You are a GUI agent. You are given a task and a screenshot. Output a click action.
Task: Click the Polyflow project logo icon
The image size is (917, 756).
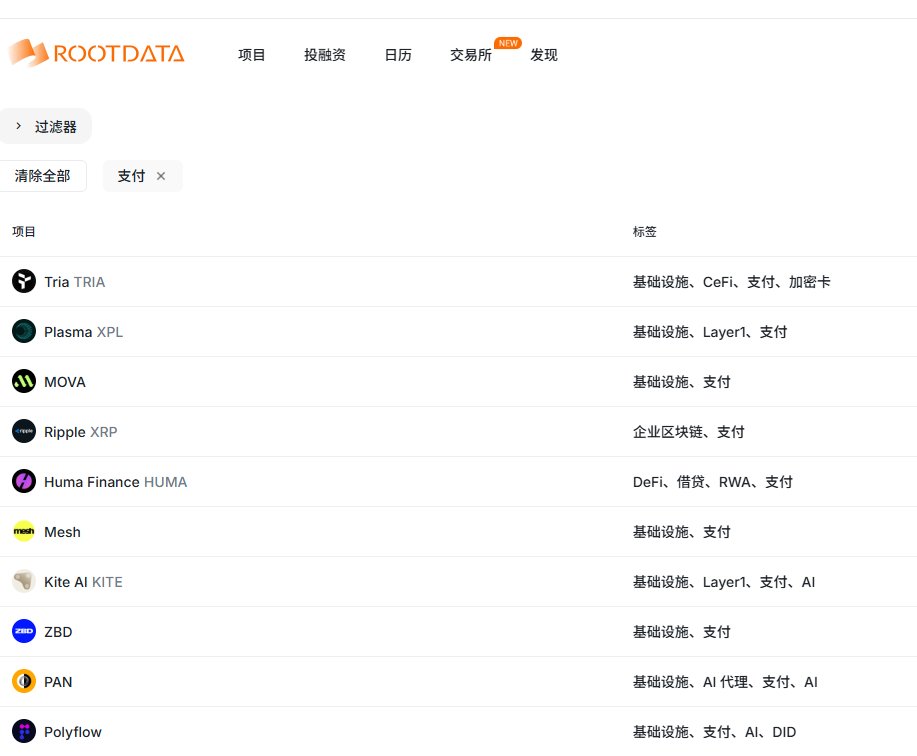coord(24,732)
